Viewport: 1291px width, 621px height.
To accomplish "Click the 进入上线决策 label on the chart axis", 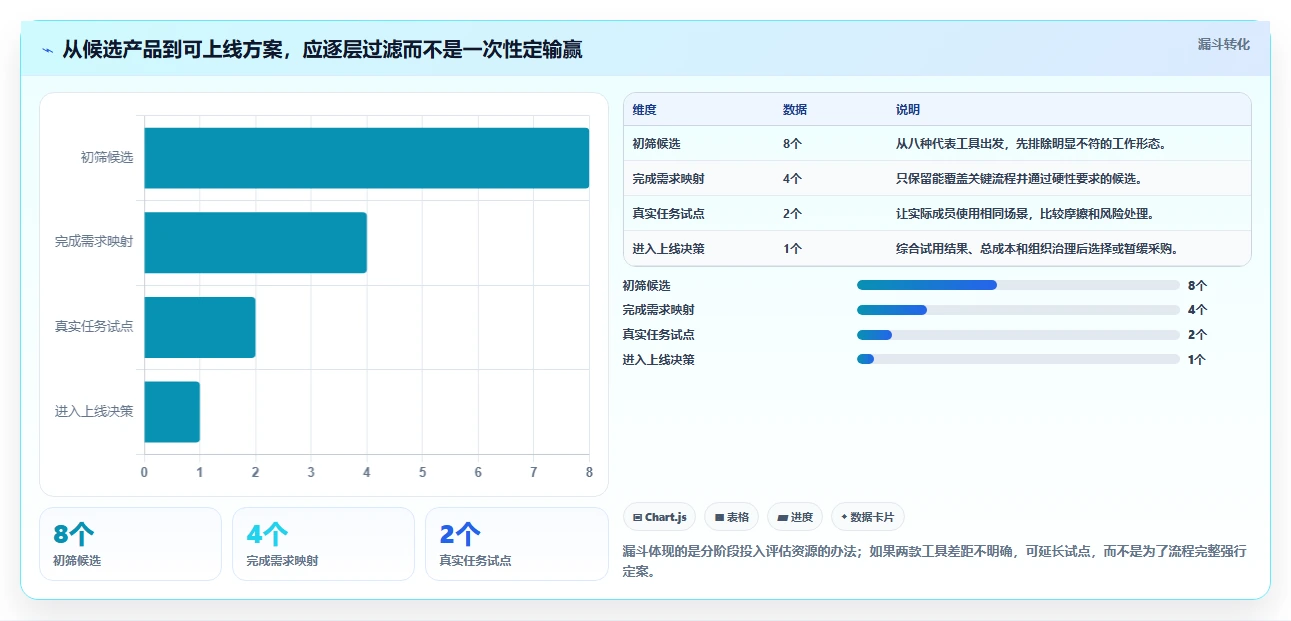I will 94,411.
